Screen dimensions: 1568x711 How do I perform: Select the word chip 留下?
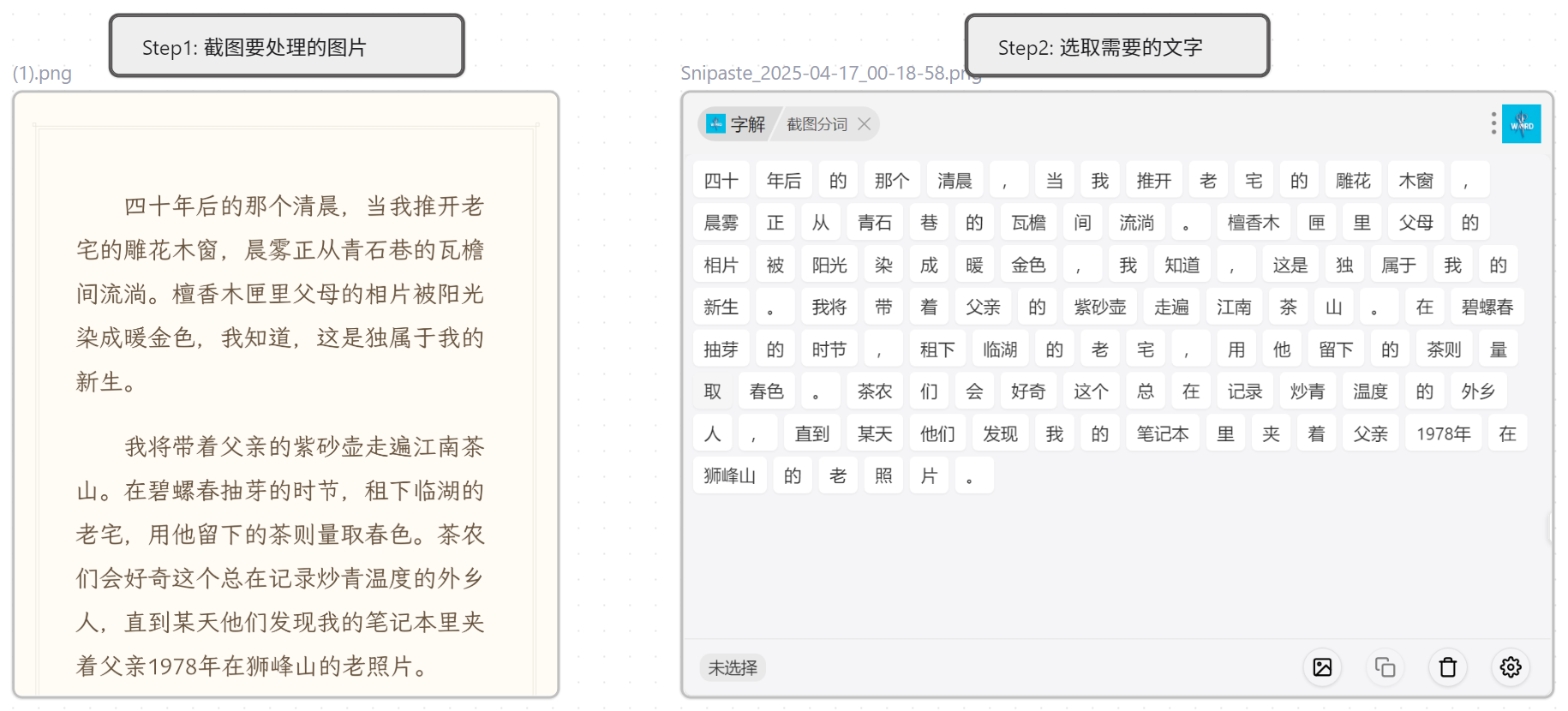pyautogui.click(x=1337, y=350)
